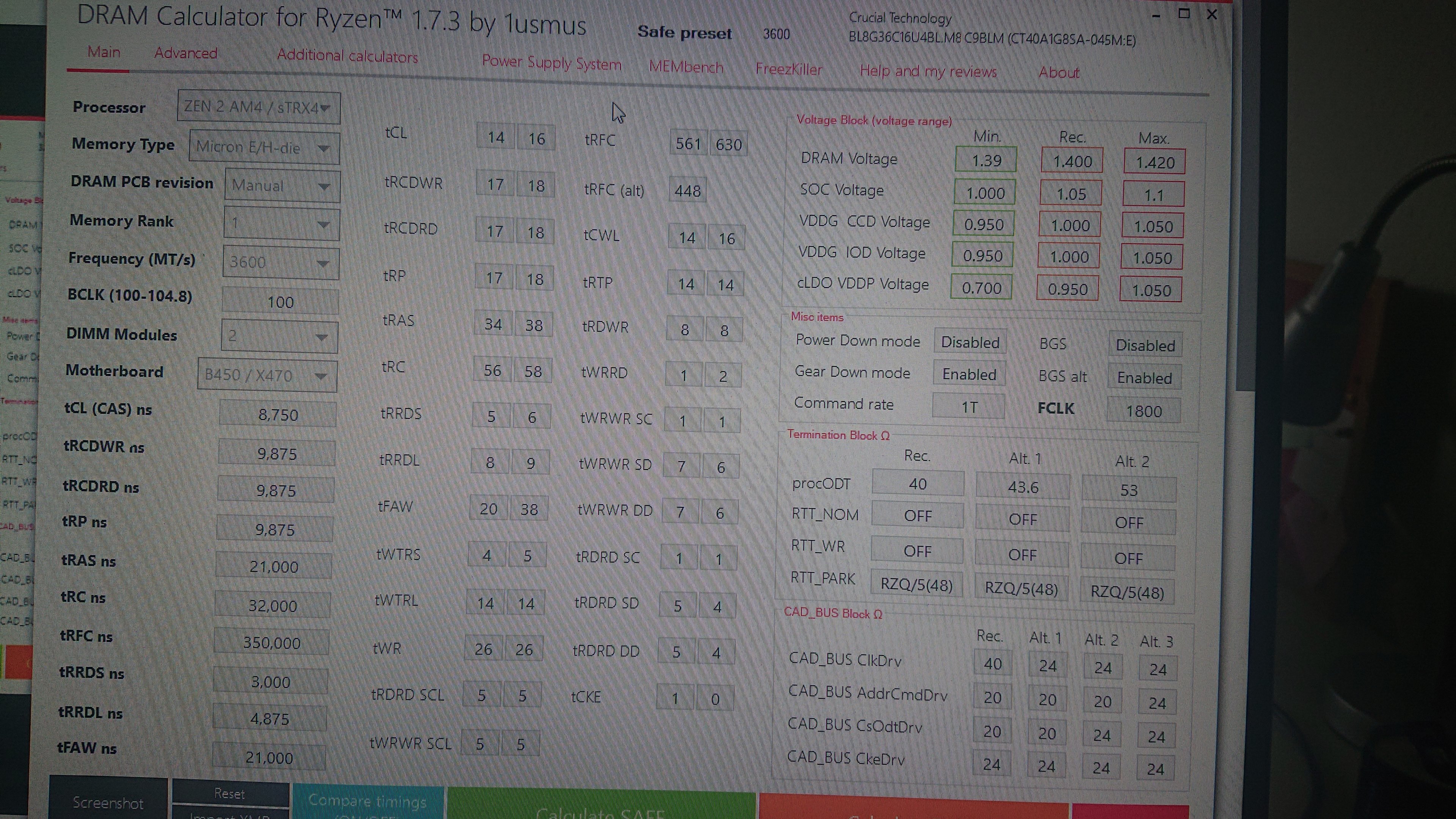Expand the DIMM Modules dropdown
This screenshot has width=1456, height=819.
click(x=322, y=337)
